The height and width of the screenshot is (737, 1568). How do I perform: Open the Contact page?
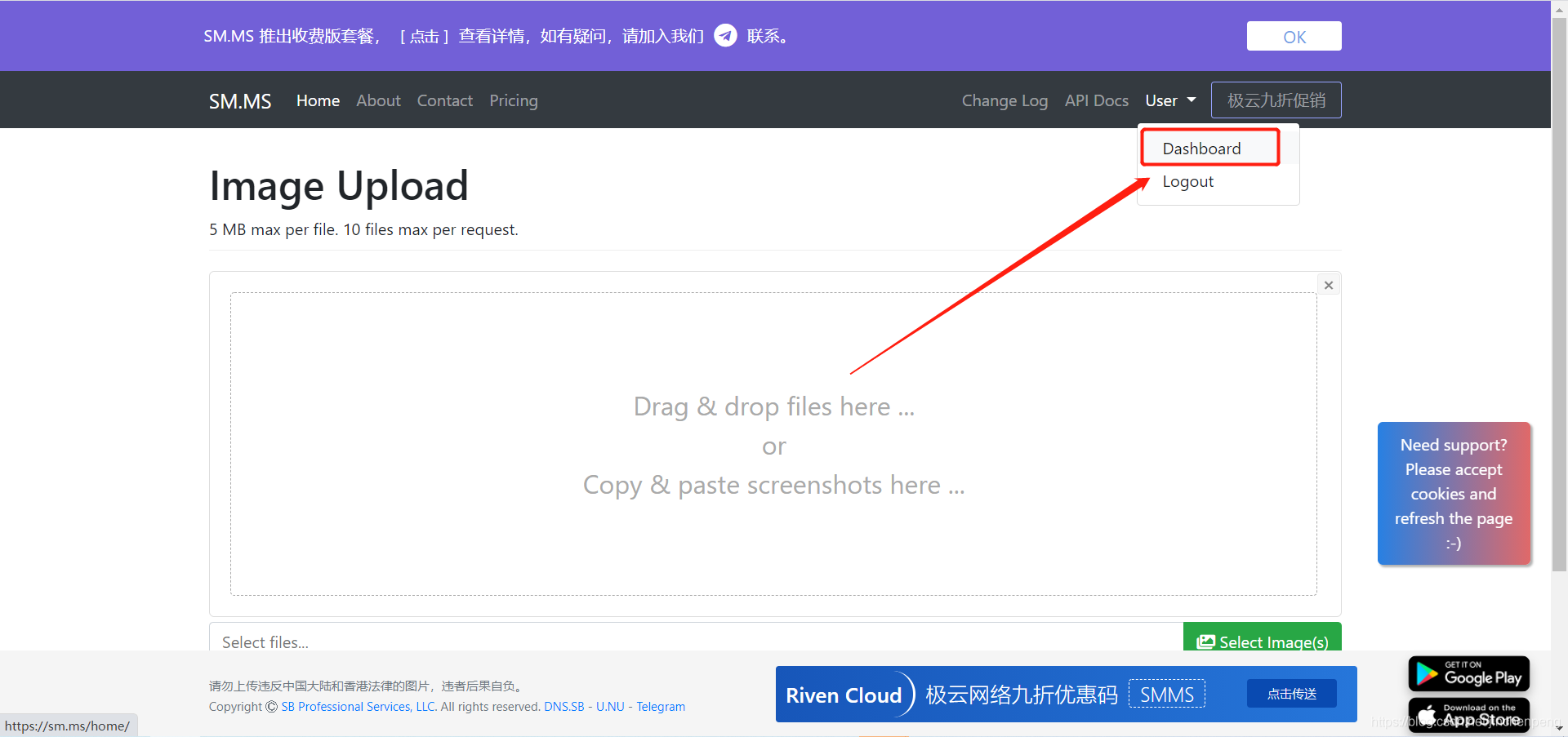click(x=445, y=100)
